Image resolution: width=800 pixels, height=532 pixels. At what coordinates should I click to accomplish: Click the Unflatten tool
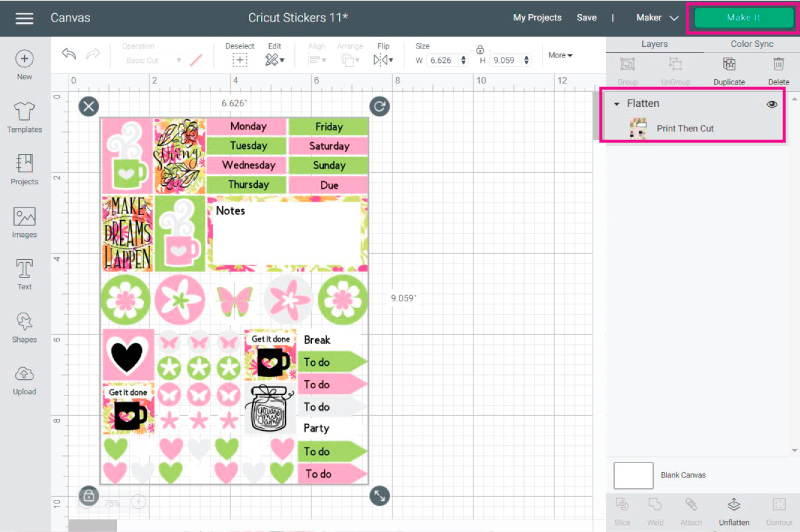(734, 512)
